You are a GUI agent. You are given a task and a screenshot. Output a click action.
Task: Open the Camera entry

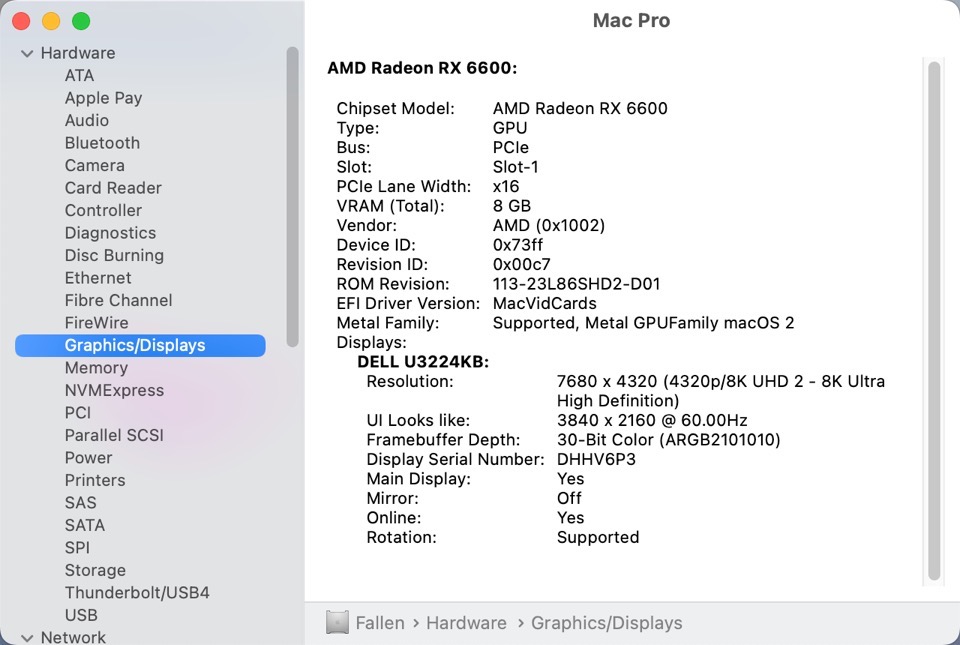[x=95, y=165]
